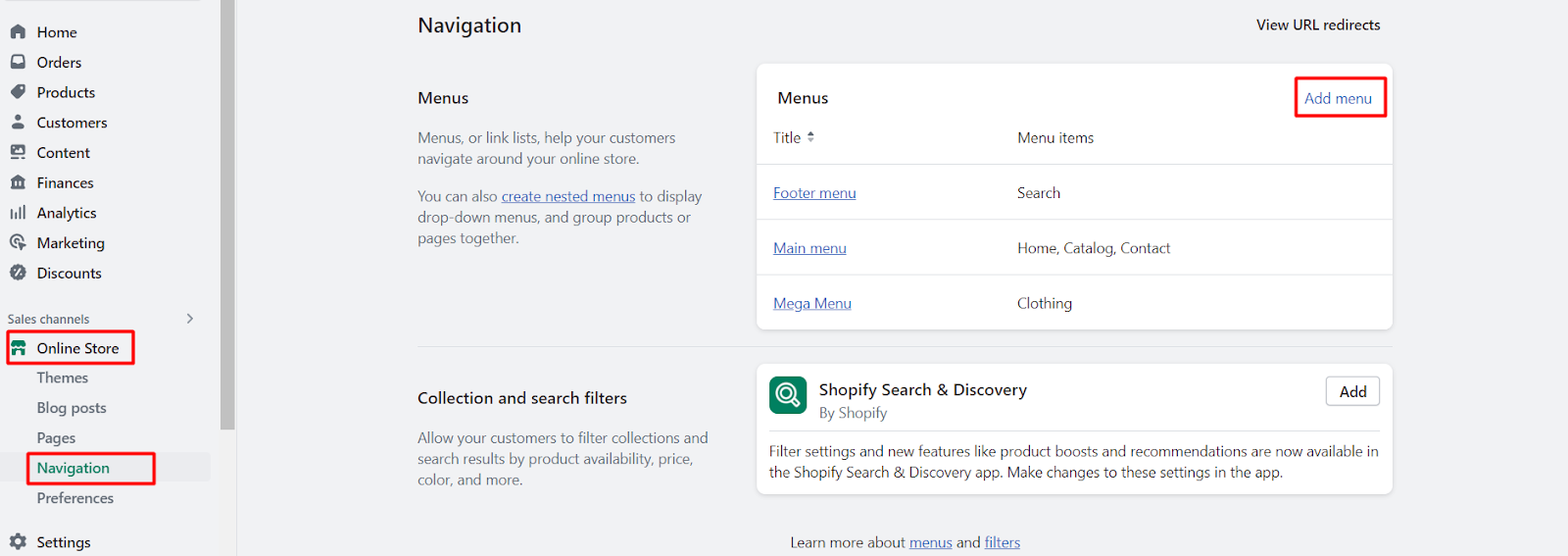The width and height of the screenshot is (1568, 556).
Task: Sort menus by Title column arrows
Action: coord(810,137)
